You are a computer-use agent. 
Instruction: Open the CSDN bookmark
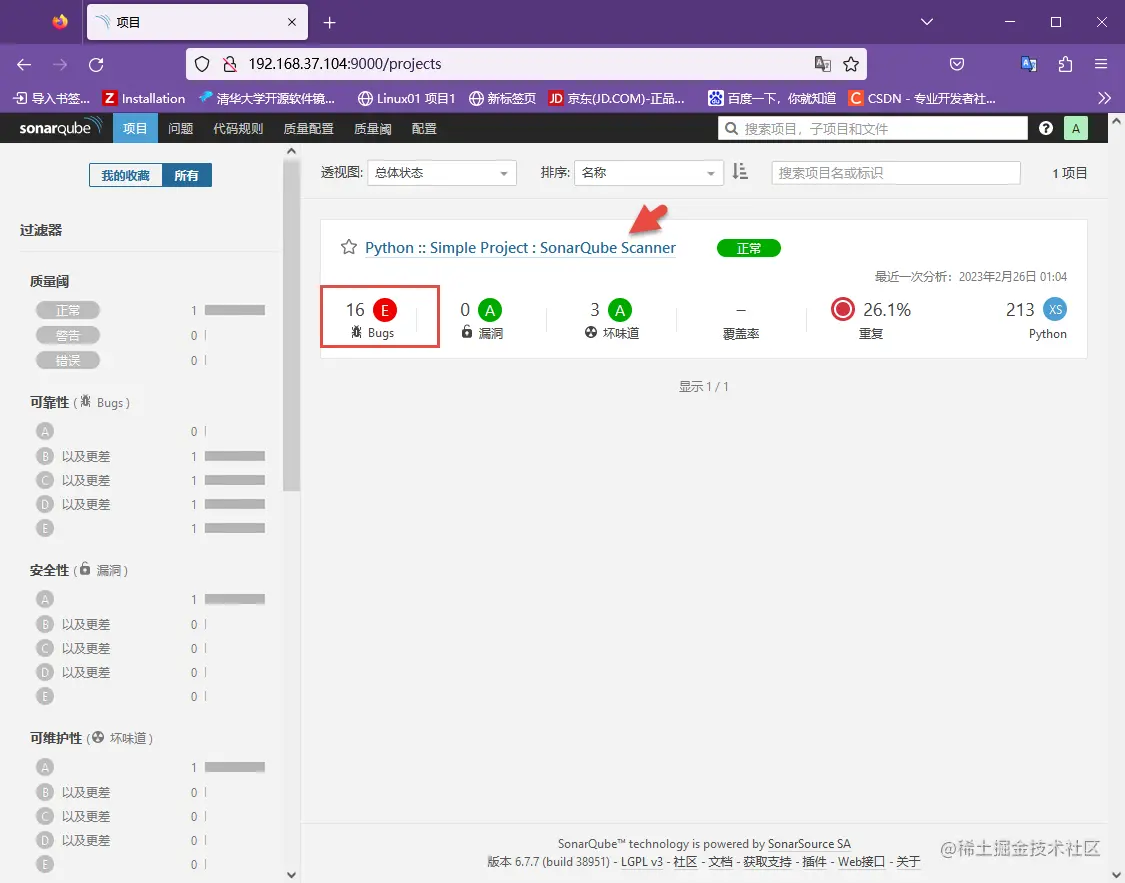point(922,98)
